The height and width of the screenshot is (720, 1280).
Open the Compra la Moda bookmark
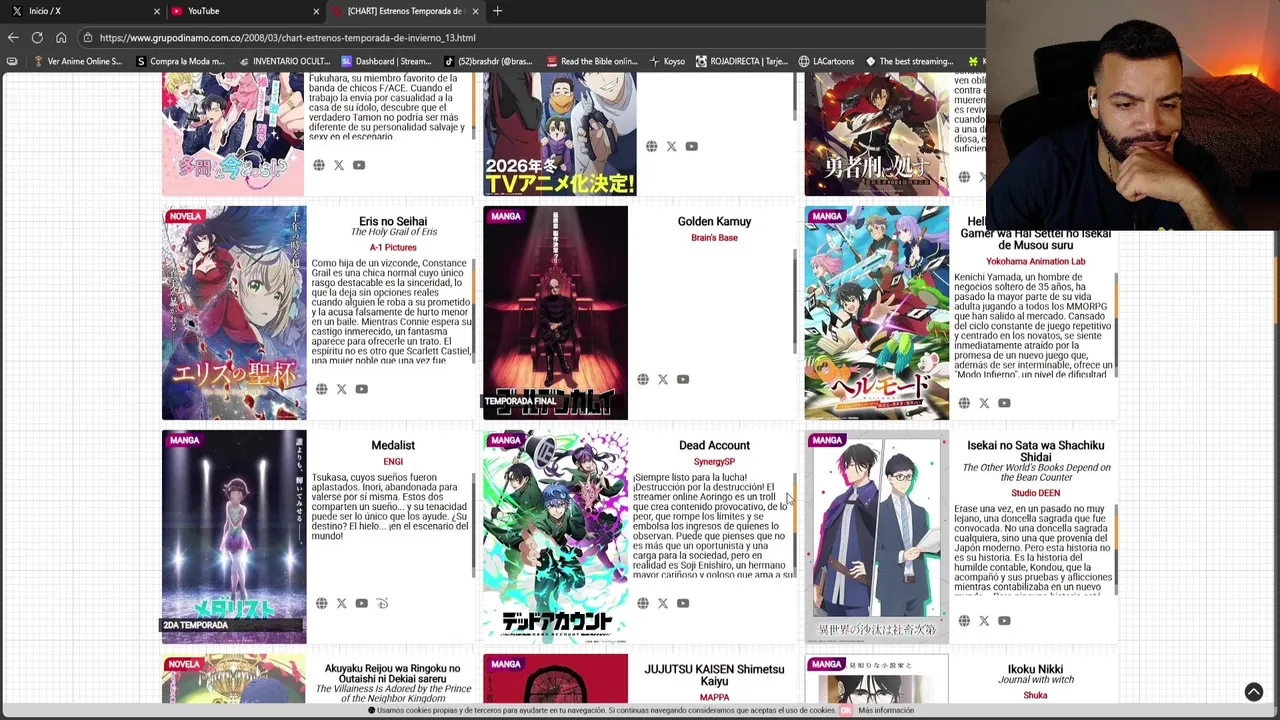coord(179,61)
